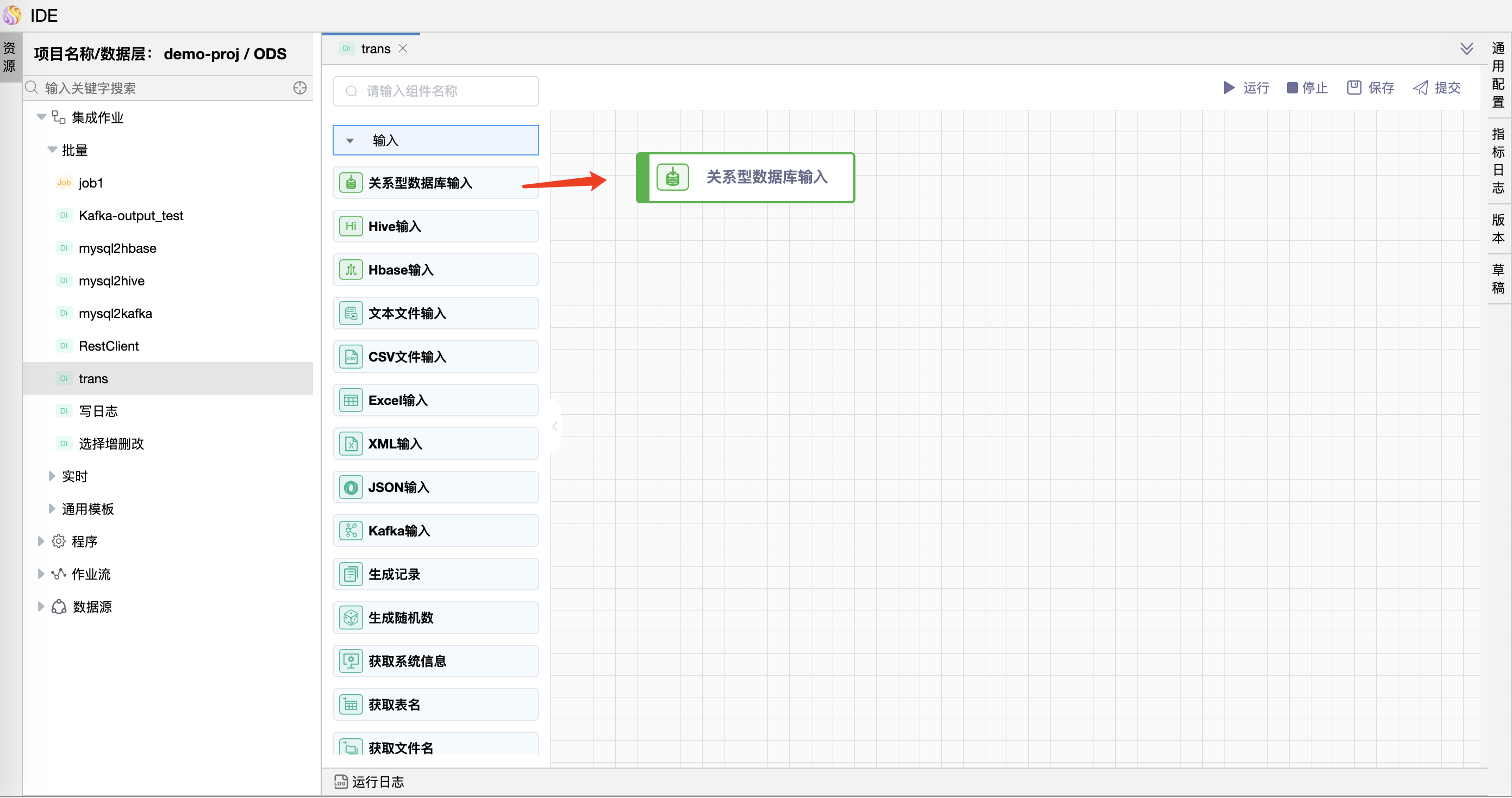Collapse component panel with left chevron handle
The width and height of the screenshot is (1512, 798).
pyautogui.click(x=555, y=427)
